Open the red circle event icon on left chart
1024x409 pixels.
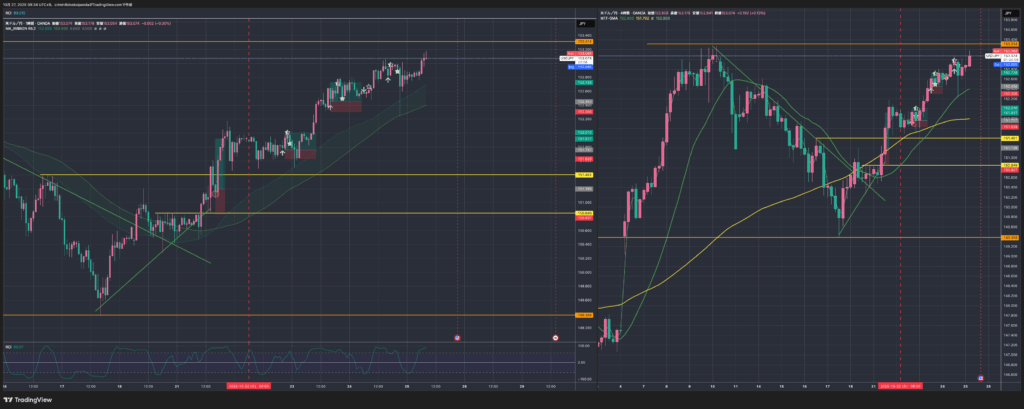555,339
